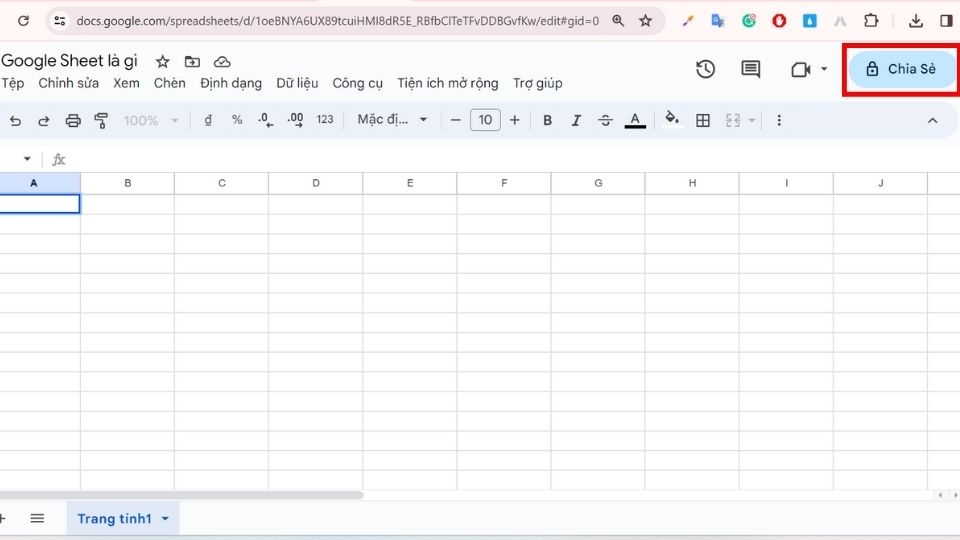Open the Định dạng menu
The image size is (960, 540).
[x=231, y=83]
